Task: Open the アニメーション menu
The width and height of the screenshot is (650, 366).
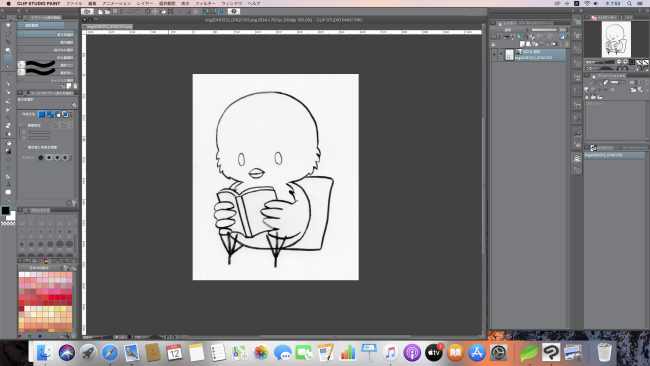Action: point(116,3)
